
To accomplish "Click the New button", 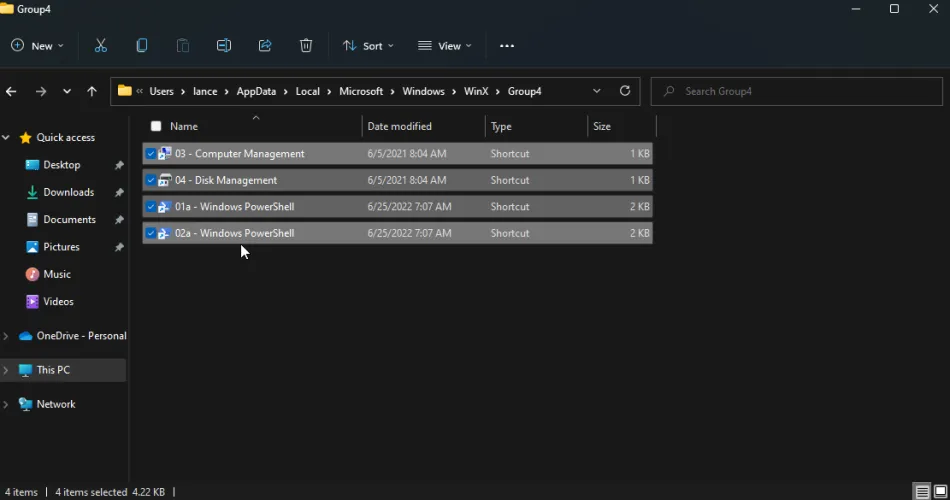I will click(37, 46).
